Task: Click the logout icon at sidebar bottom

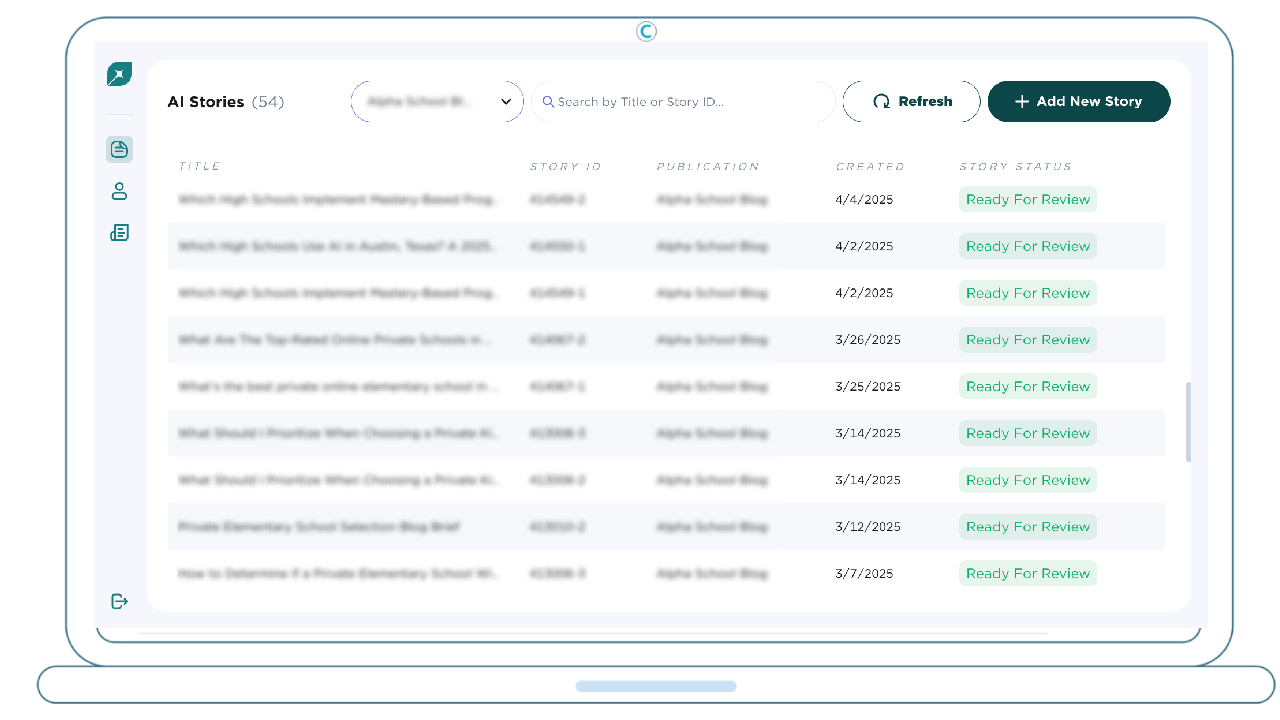Action: tap(119, 601)
